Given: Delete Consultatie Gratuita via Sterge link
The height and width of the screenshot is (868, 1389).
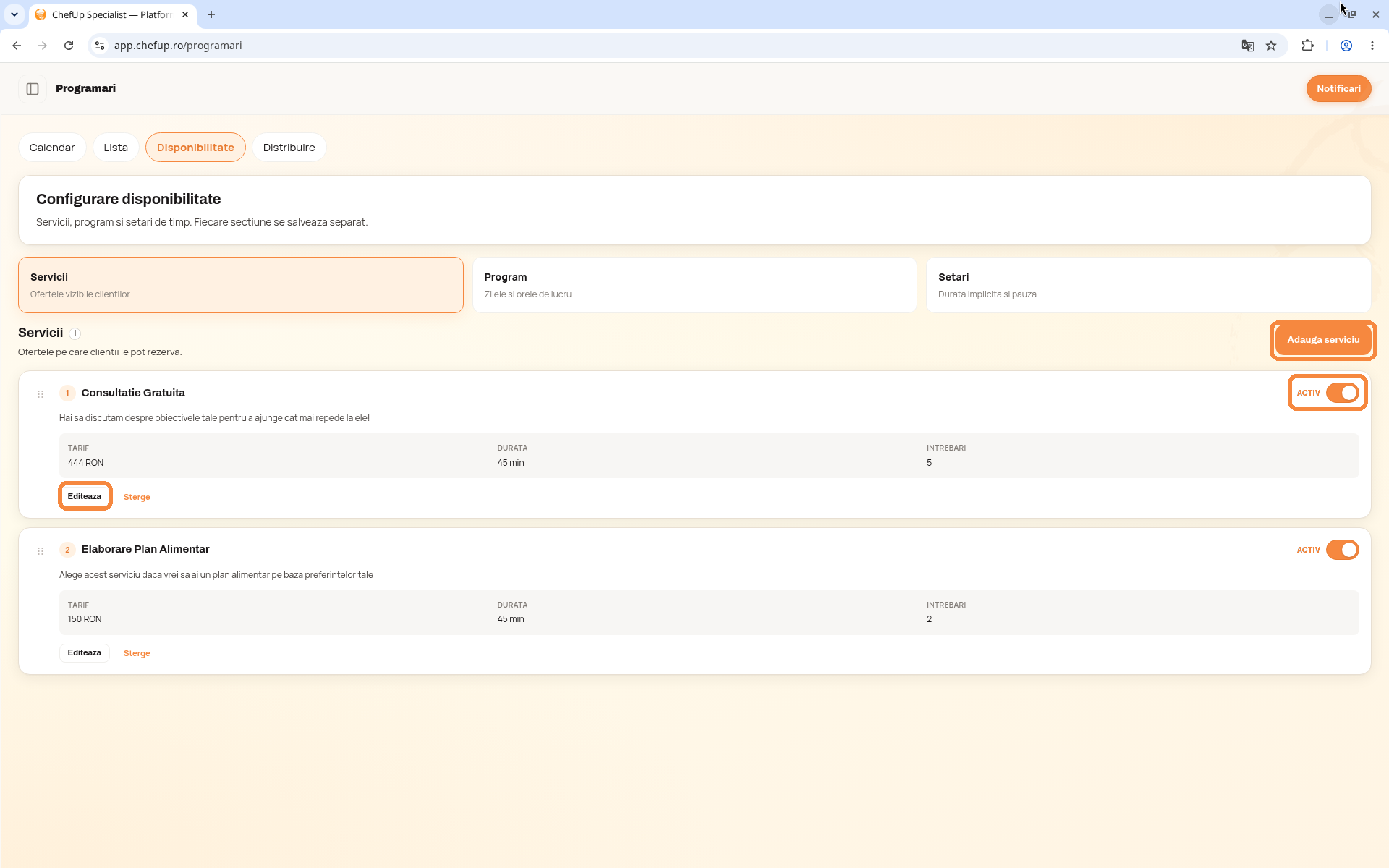Looking at the screenshot, I should coord(137,497).
